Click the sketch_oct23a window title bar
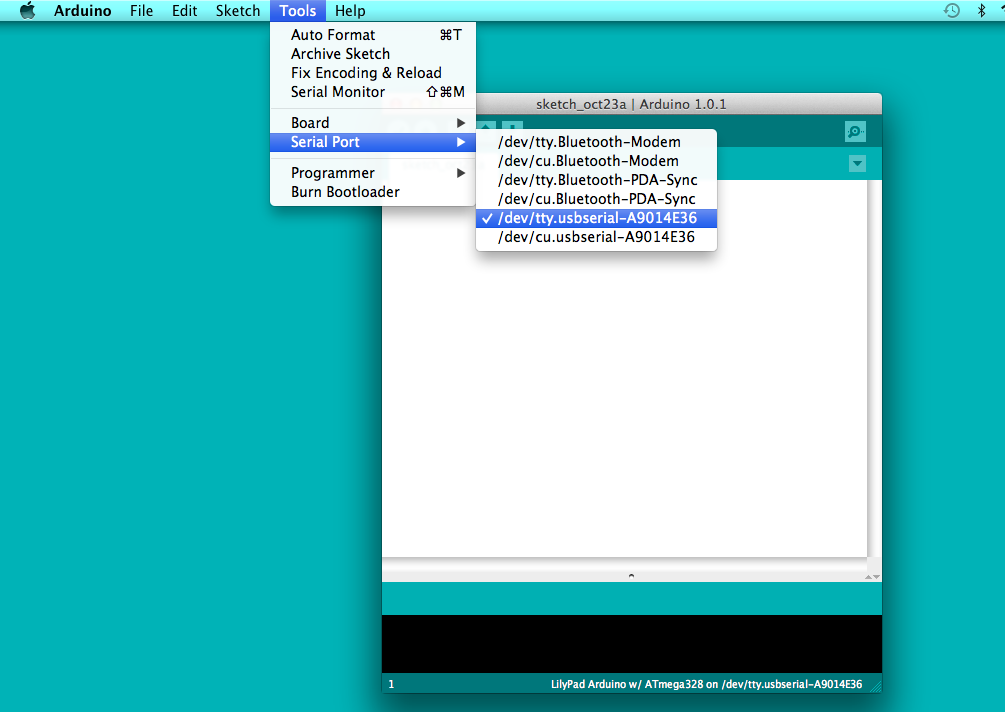The image size is (1005, 712). coord(631,104)
